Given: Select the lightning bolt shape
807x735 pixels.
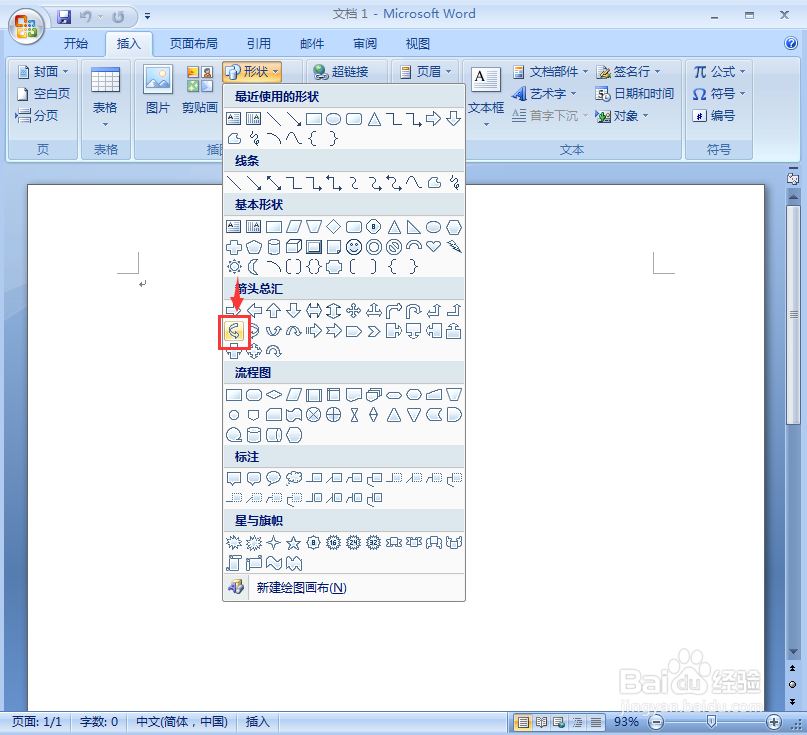Looking at the screenshot, I should coord(454,247).
